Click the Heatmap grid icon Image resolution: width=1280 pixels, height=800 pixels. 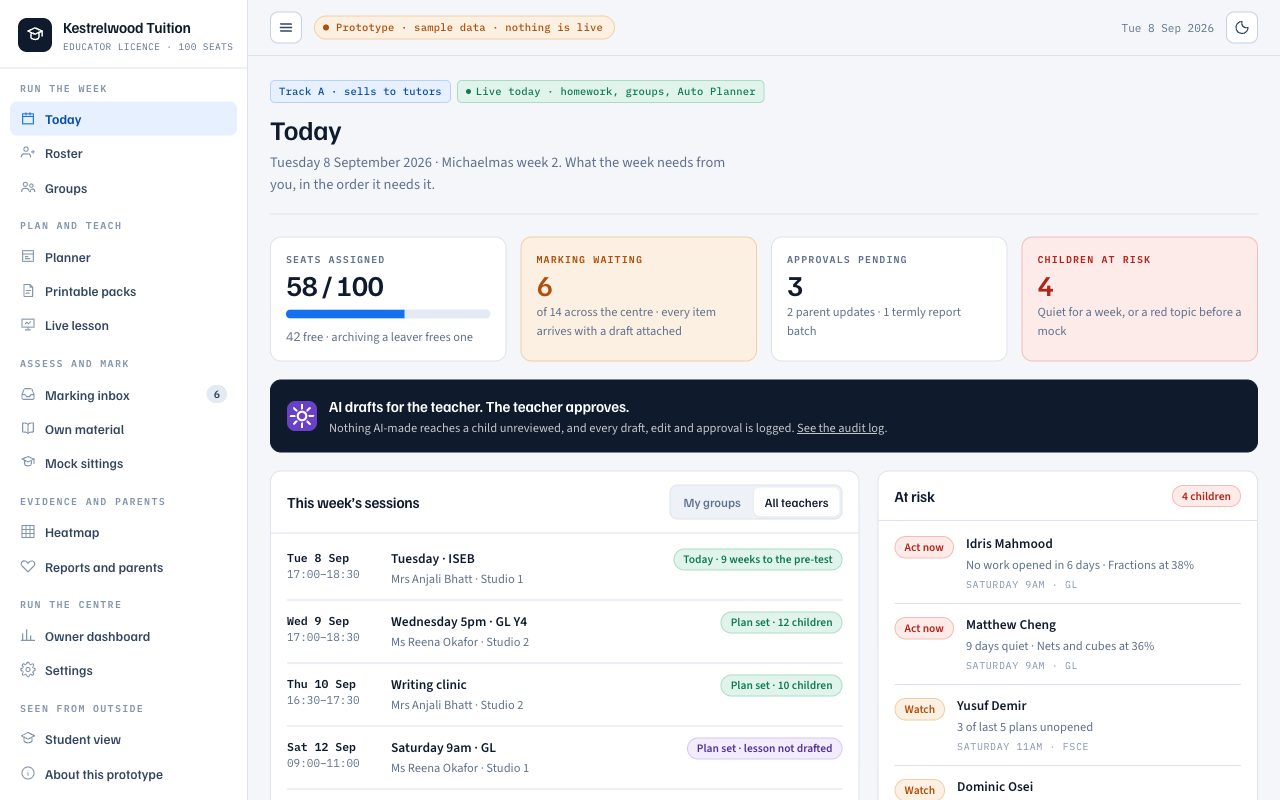point(28,532)
